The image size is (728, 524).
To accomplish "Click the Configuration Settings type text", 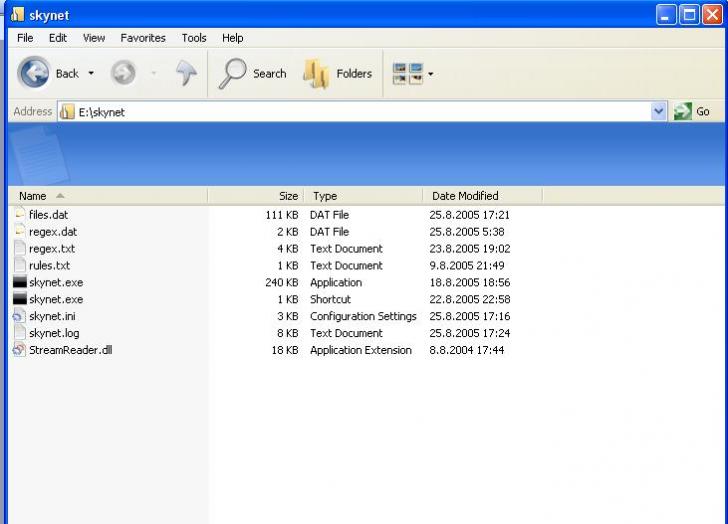I will click(364, 316).
